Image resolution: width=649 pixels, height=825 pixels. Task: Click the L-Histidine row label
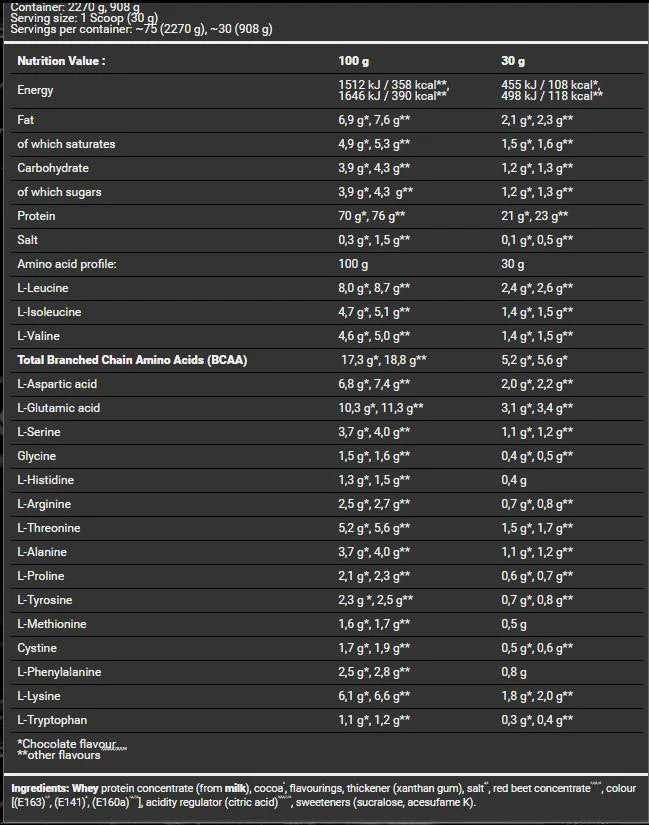(x=46, y=480)
